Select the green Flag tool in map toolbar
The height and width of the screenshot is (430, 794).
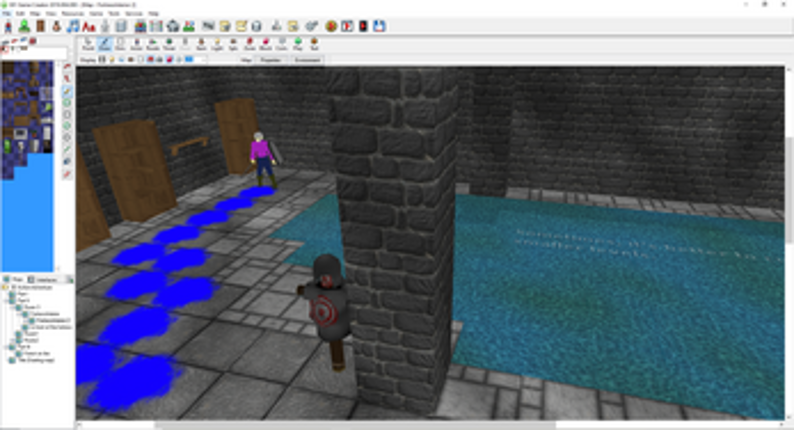click(298, 45)
